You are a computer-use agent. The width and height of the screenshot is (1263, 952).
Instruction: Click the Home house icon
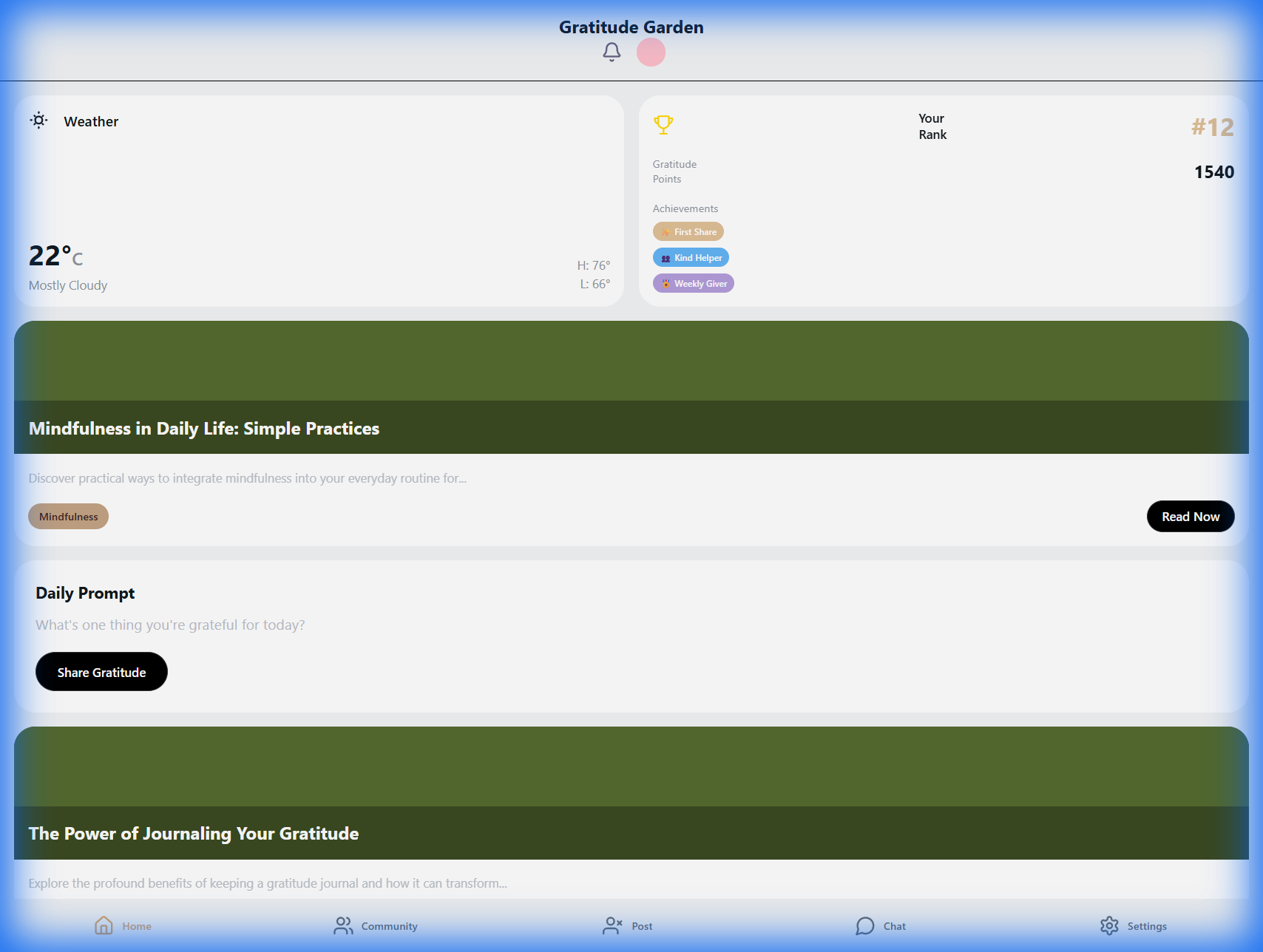[104, 925]
